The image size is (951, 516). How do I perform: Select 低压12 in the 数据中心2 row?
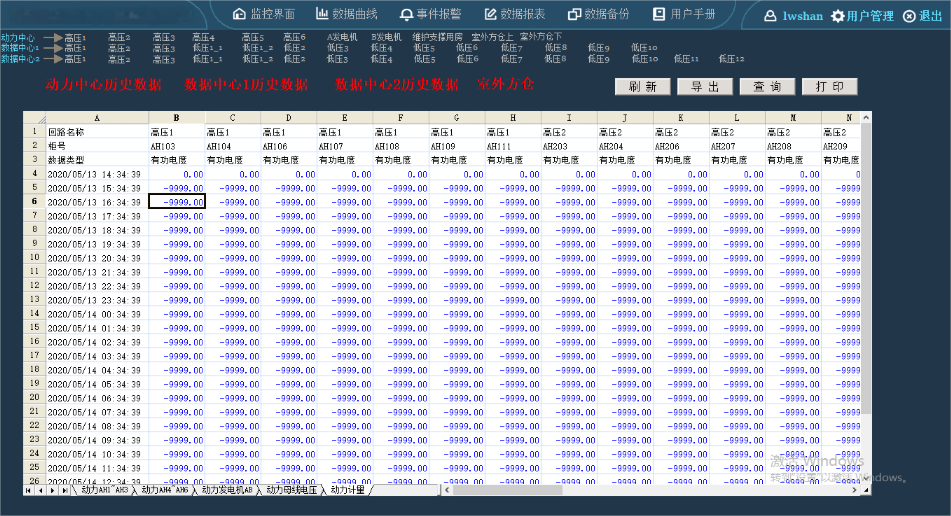731,59
